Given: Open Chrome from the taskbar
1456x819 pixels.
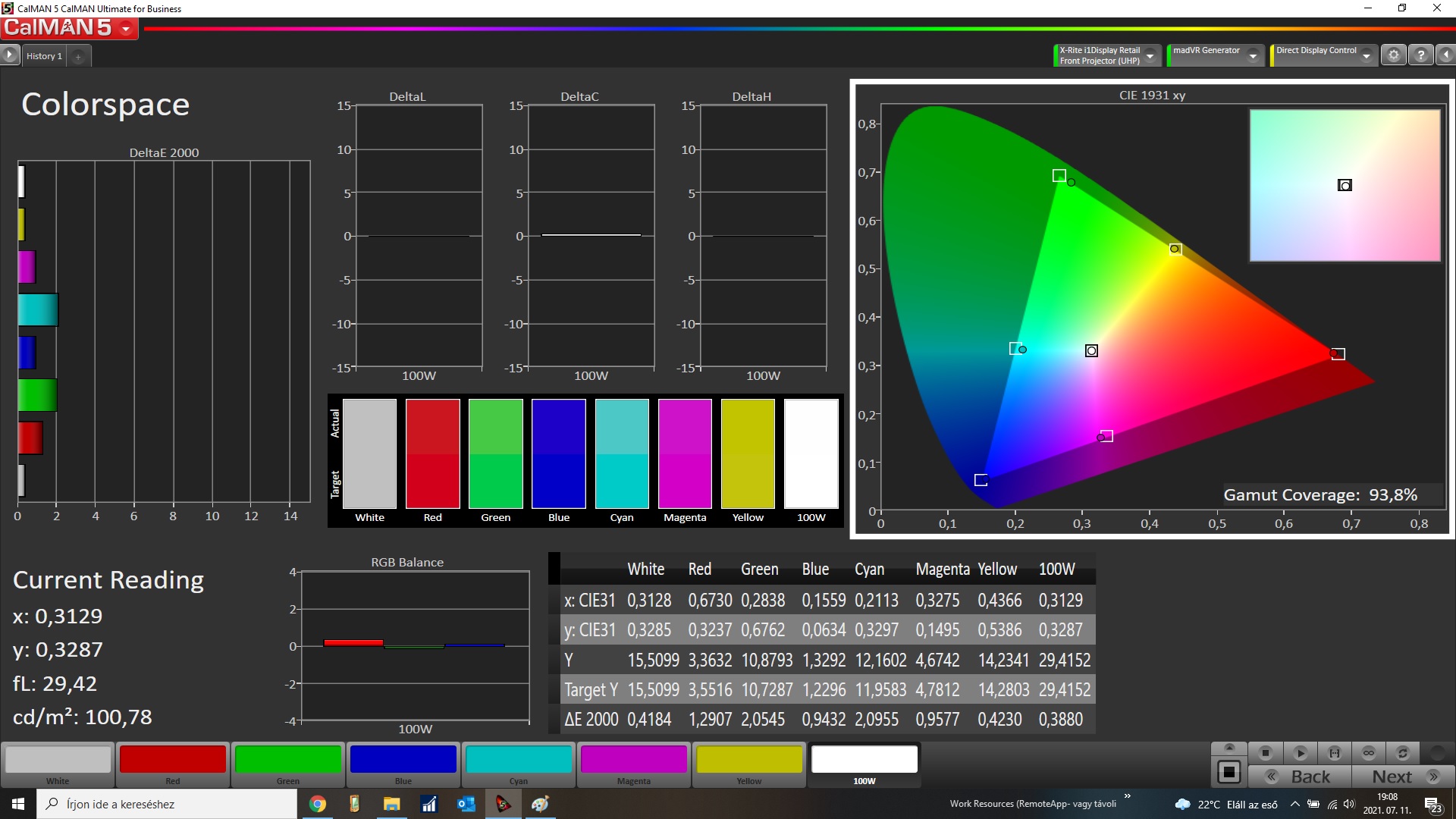Looking at the screenshot, I should pos(318,804).
